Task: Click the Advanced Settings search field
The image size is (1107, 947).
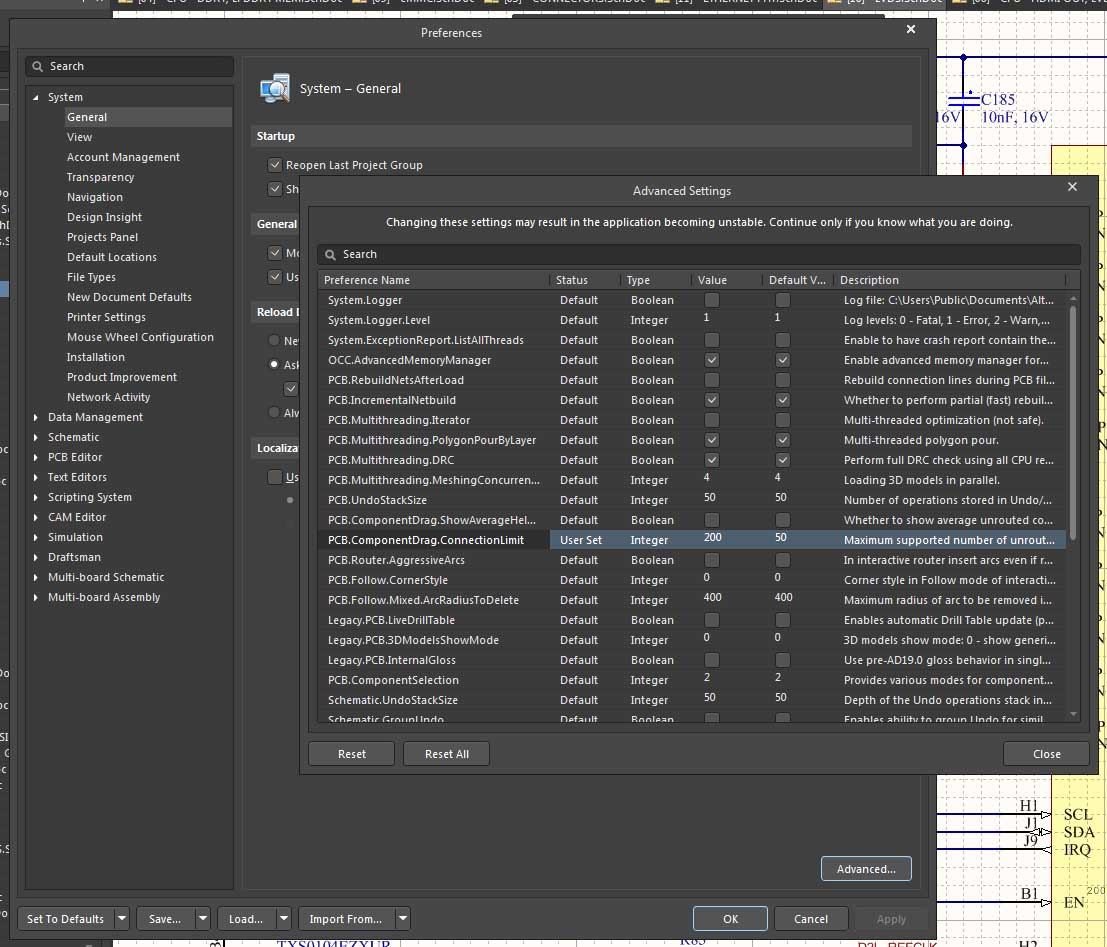Action: 700,254
